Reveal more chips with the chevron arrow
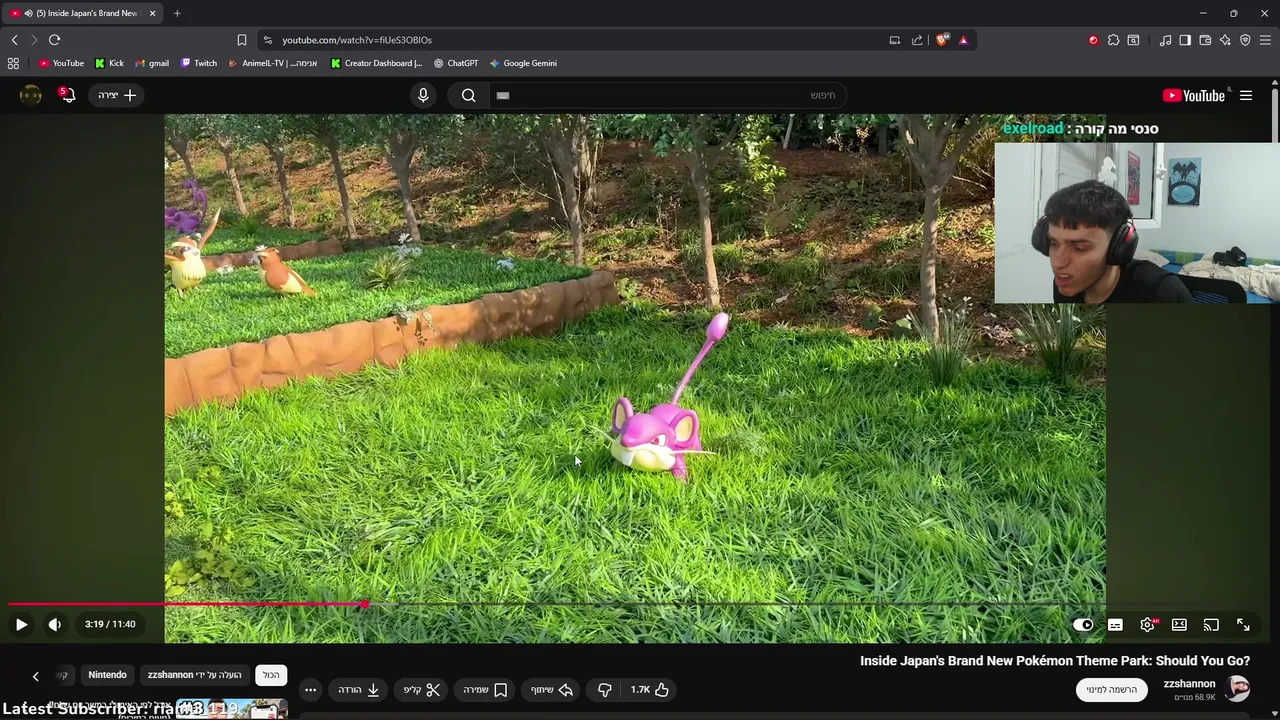The height and width of the screenshot is (720, 1280). 35,676
